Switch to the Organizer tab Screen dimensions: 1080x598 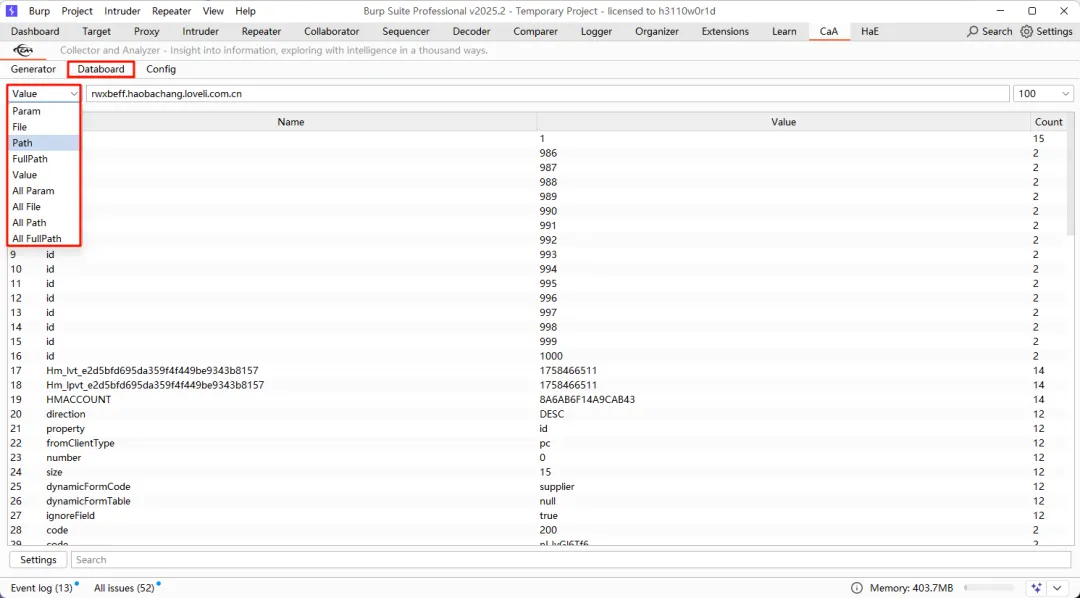[656, 32]
